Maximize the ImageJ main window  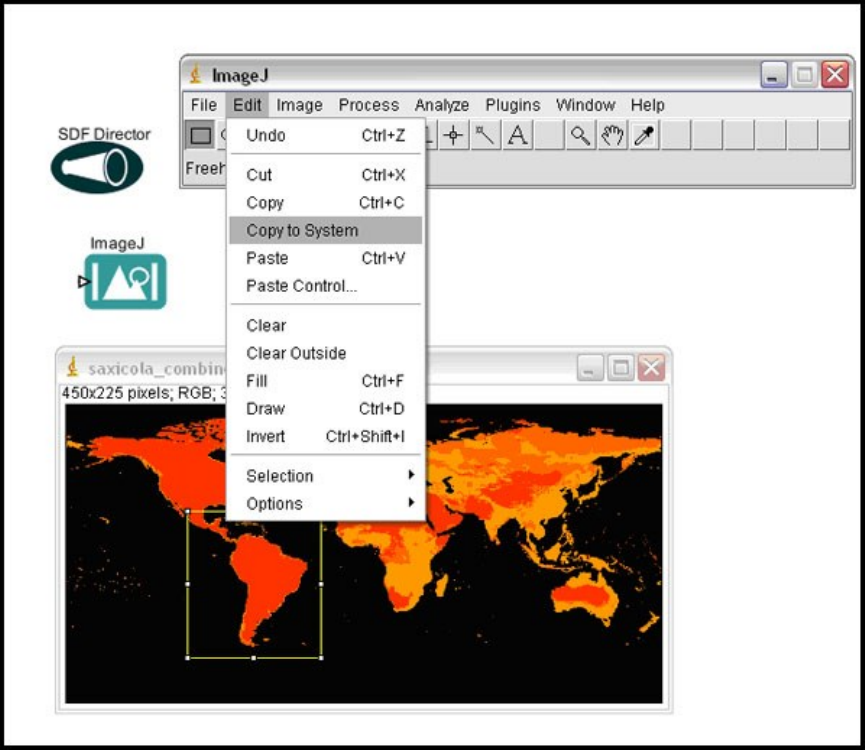coord(804,74)
